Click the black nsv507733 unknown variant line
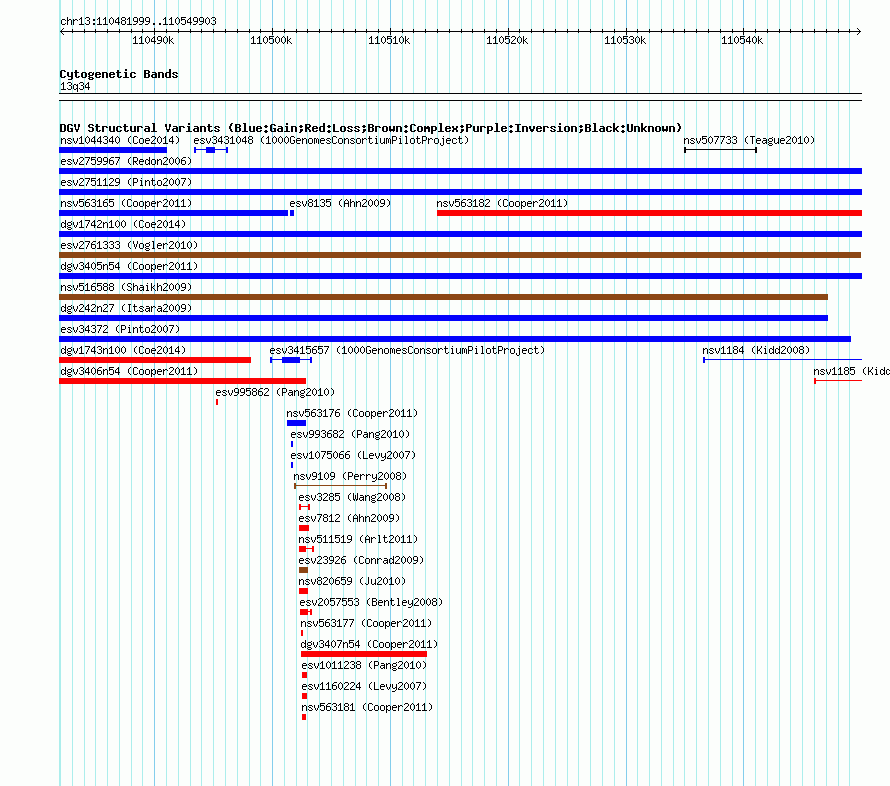Viewport: 890px width, 786px height. (720, 150)
